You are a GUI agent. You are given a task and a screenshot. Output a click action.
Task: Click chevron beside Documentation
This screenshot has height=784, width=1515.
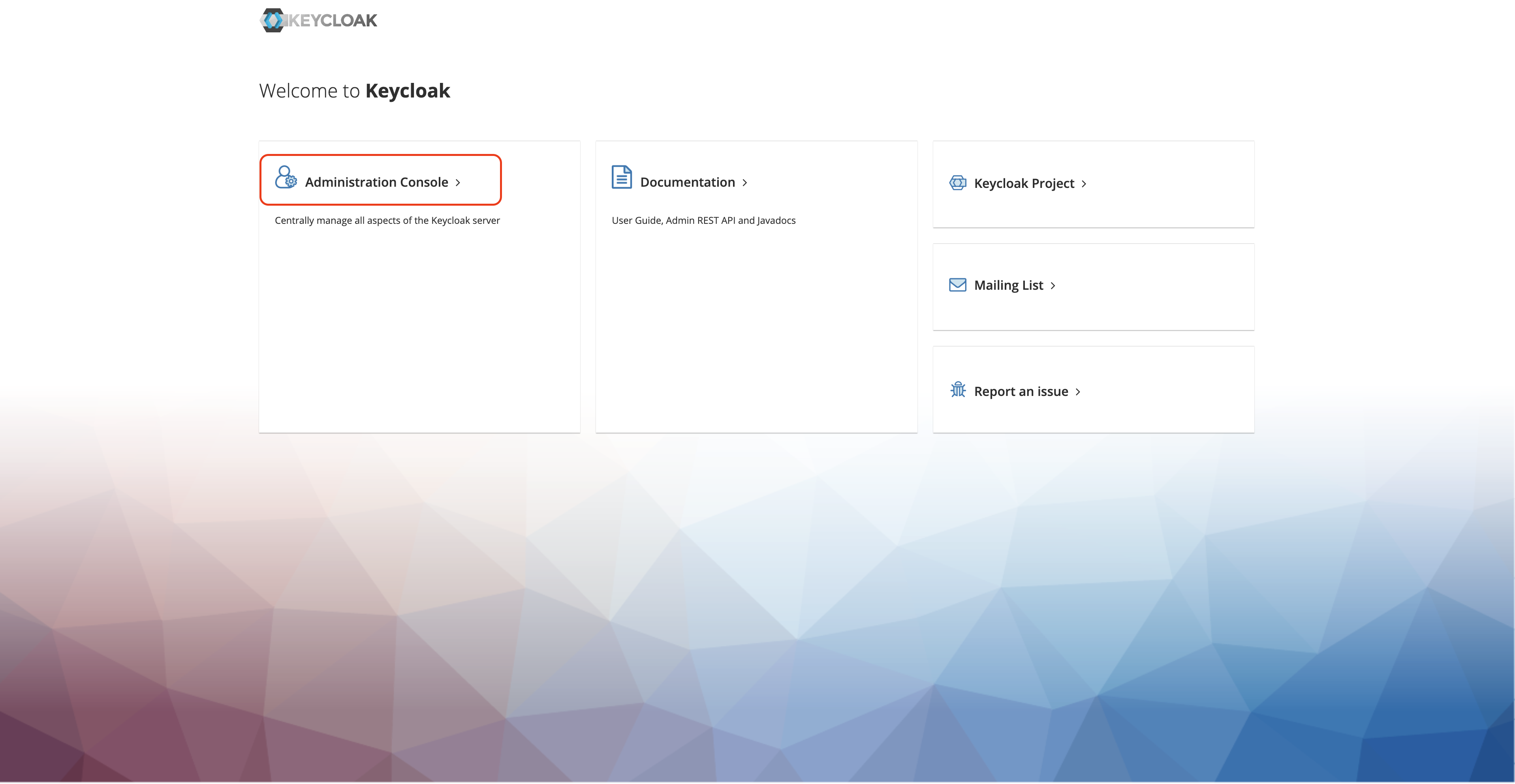(x=744, y=183)
